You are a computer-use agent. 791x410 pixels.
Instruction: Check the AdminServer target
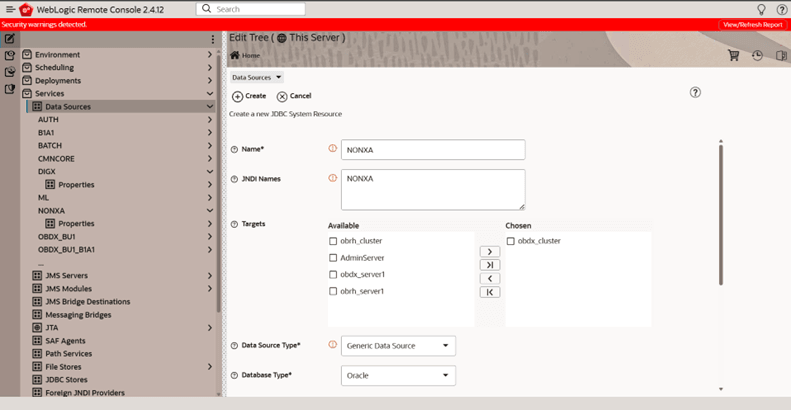333,258
